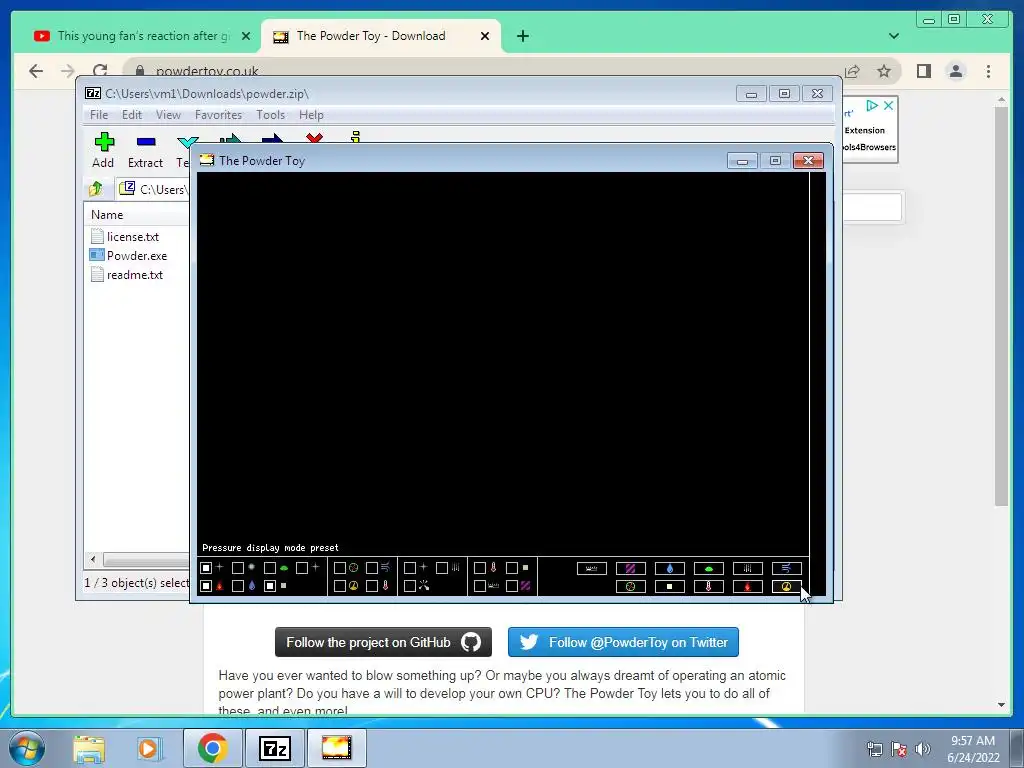The image size is (1024, 768).
Task: Open Windows Media Player from the taskbar
Action: tap(148, 748)
